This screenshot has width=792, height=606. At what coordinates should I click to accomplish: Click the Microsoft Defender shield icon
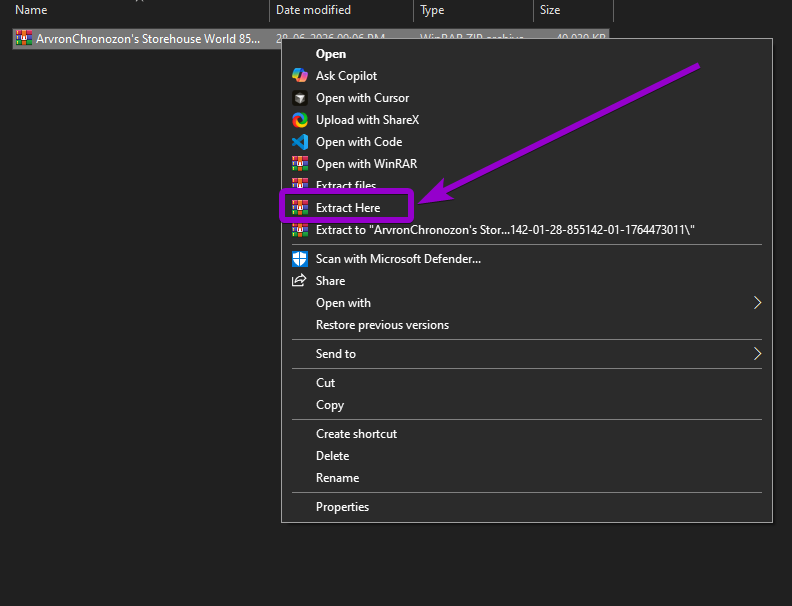point(300,259)
